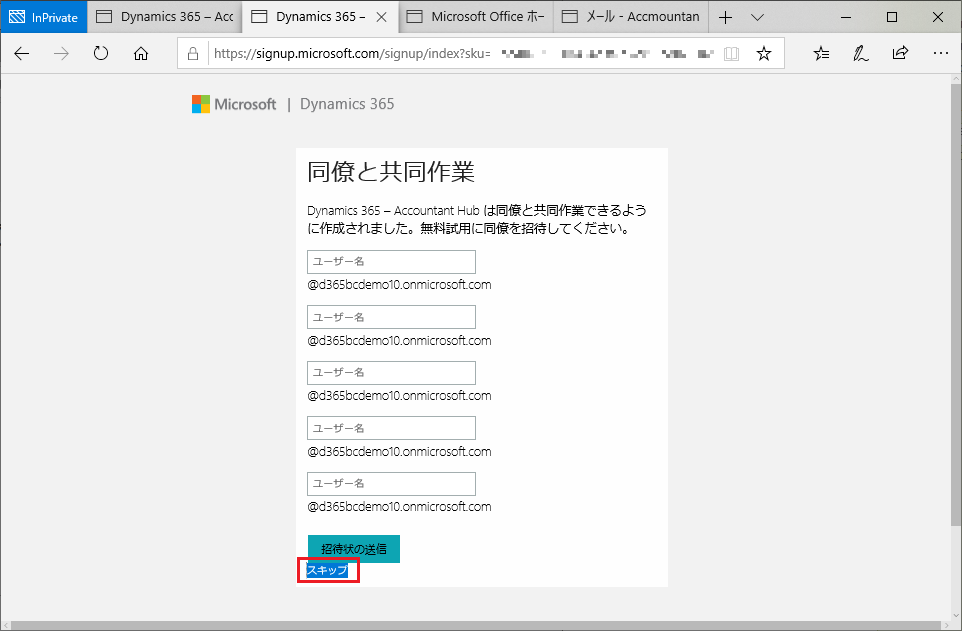Open Settings and more ellipsis menu
The width and height of the screenshot is (962, 631).
click(x=939, y=54)
